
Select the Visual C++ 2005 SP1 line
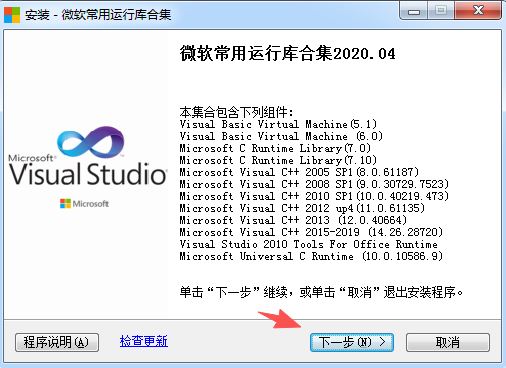pos(299,172)
